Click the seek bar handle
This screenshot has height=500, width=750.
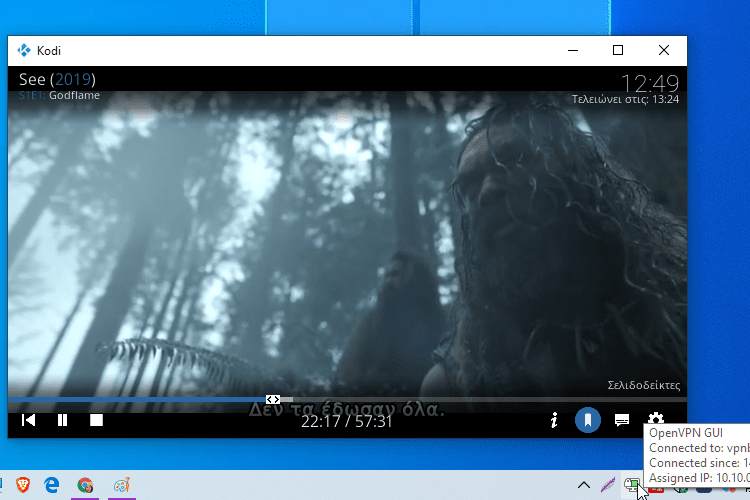click(x=273, y=399)
